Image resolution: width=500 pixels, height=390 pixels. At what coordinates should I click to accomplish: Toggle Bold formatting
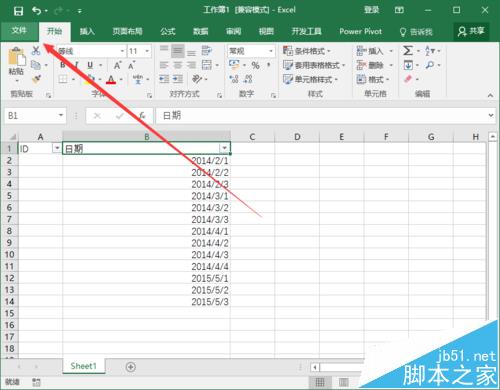pos(63,65)
